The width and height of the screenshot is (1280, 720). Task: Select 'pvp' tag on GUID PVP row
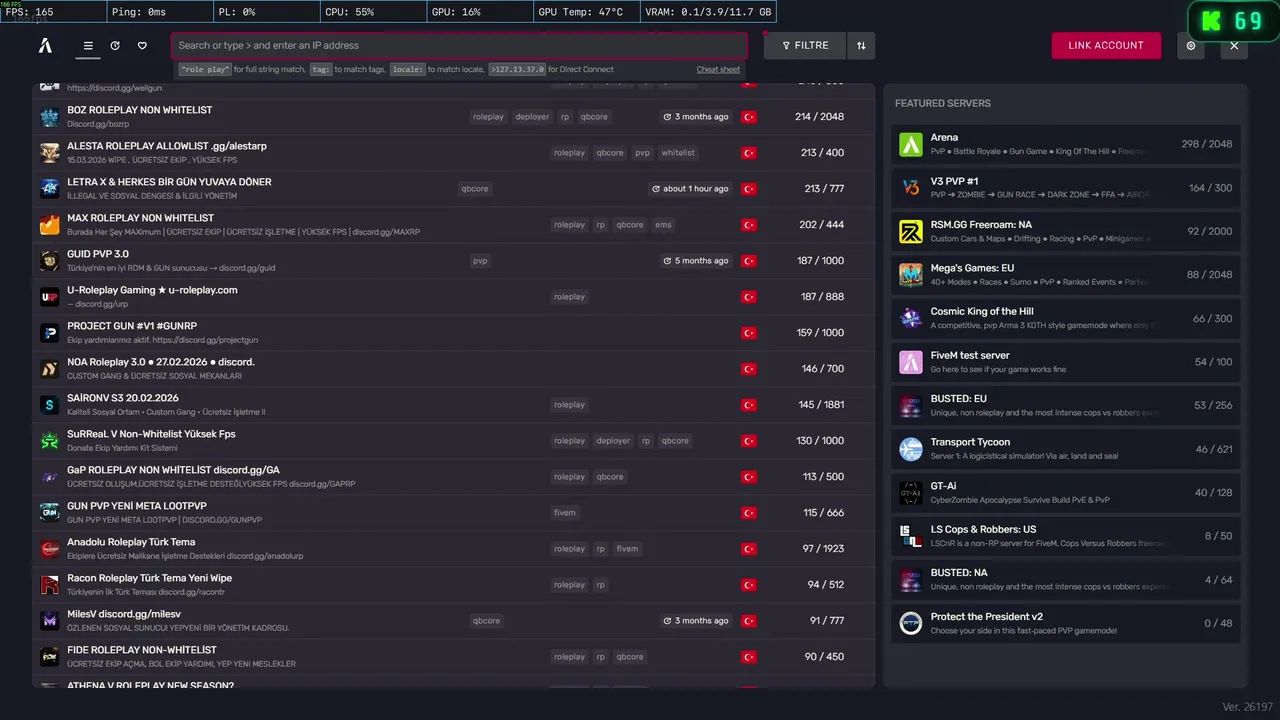tap(480, 261)
